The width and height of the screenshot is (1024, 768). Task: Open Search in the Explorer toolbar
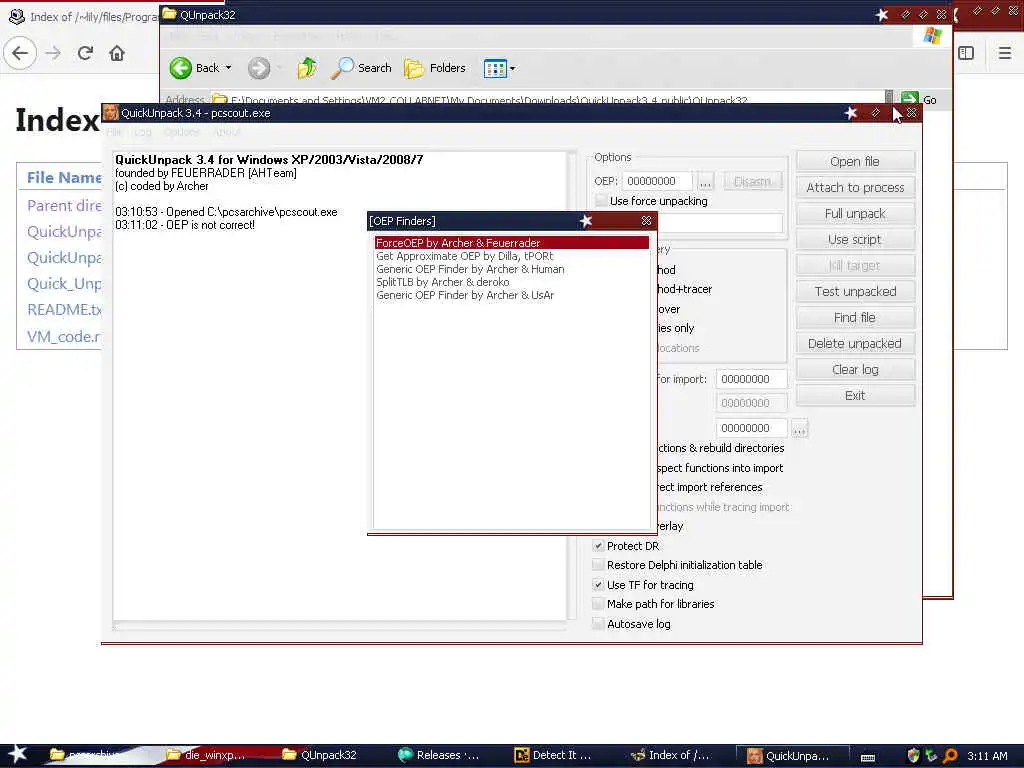coord(361,68)
